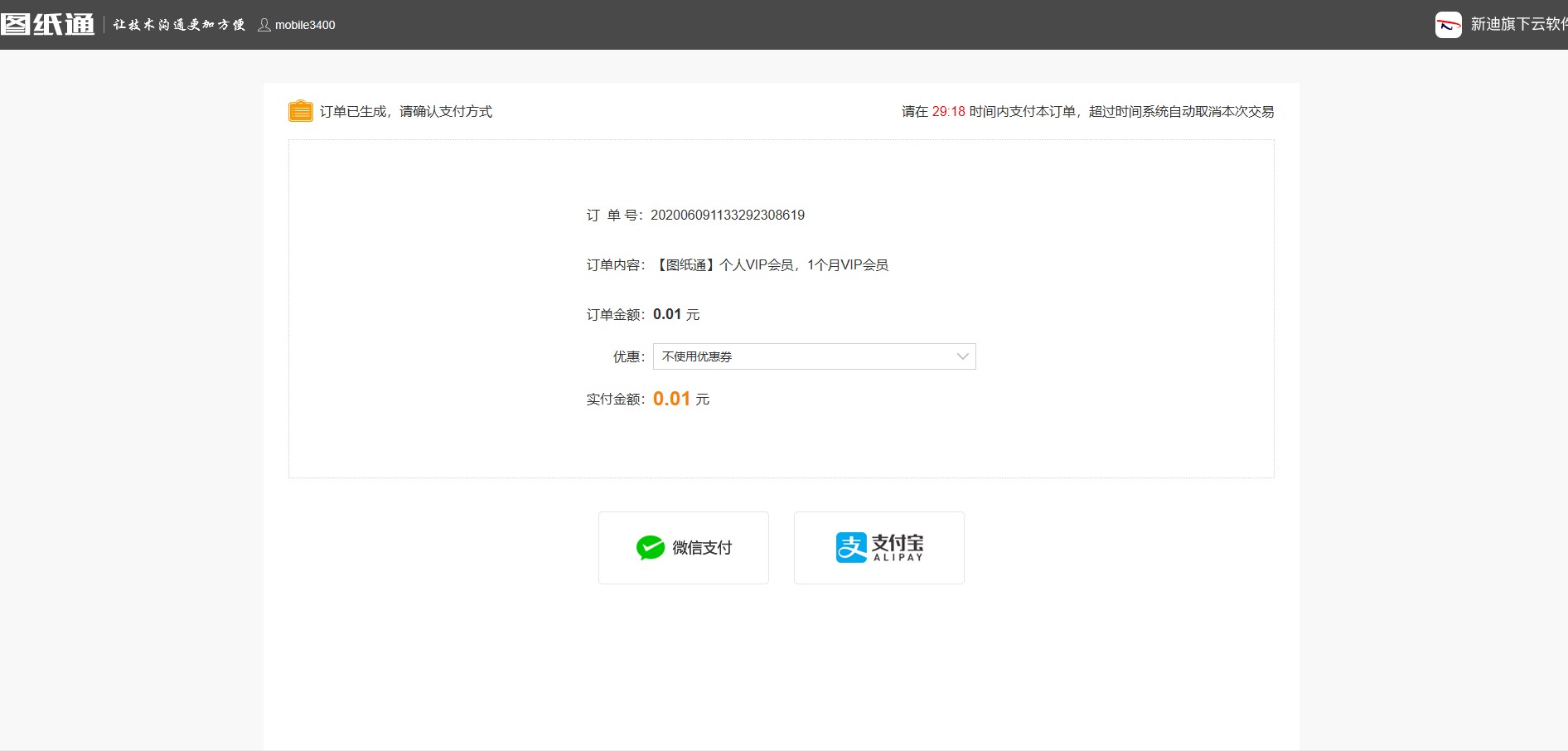This screenshot has height=751, width=1568.
Task: Click the 新迪 logo icon in header
Action: (x=1448, y=25)
